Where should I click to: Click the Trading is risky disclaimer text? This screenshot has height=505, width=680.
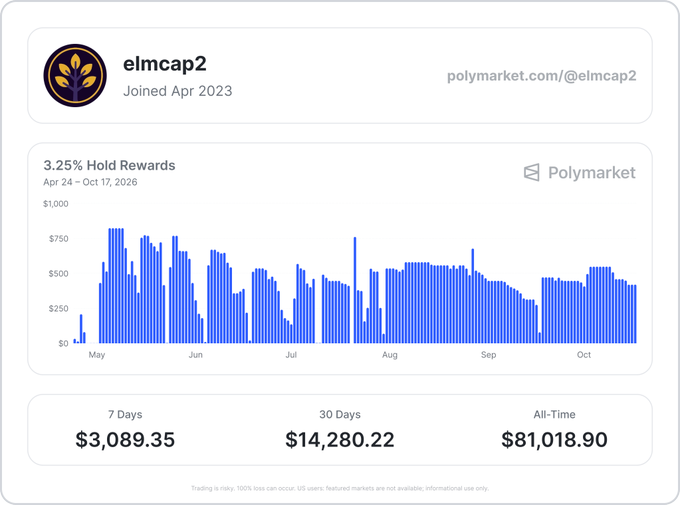click(340, 489)
